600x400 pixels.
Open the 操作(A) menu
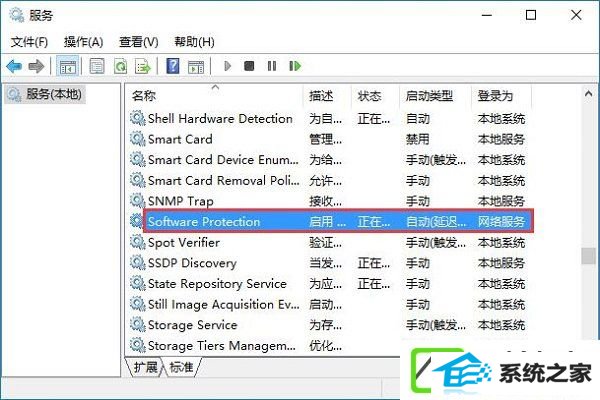[83, 42]
